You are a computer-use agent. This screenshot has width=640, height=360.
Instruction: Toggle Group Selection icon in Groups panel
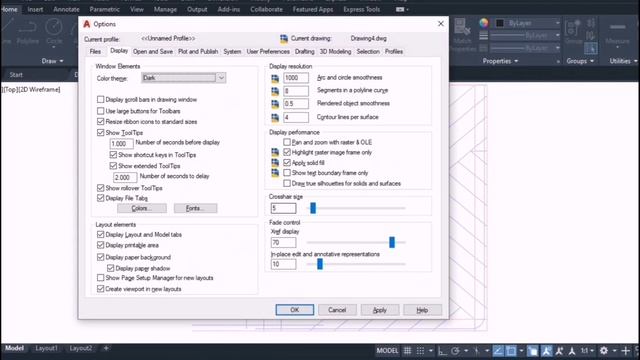(x=590, y=49)
